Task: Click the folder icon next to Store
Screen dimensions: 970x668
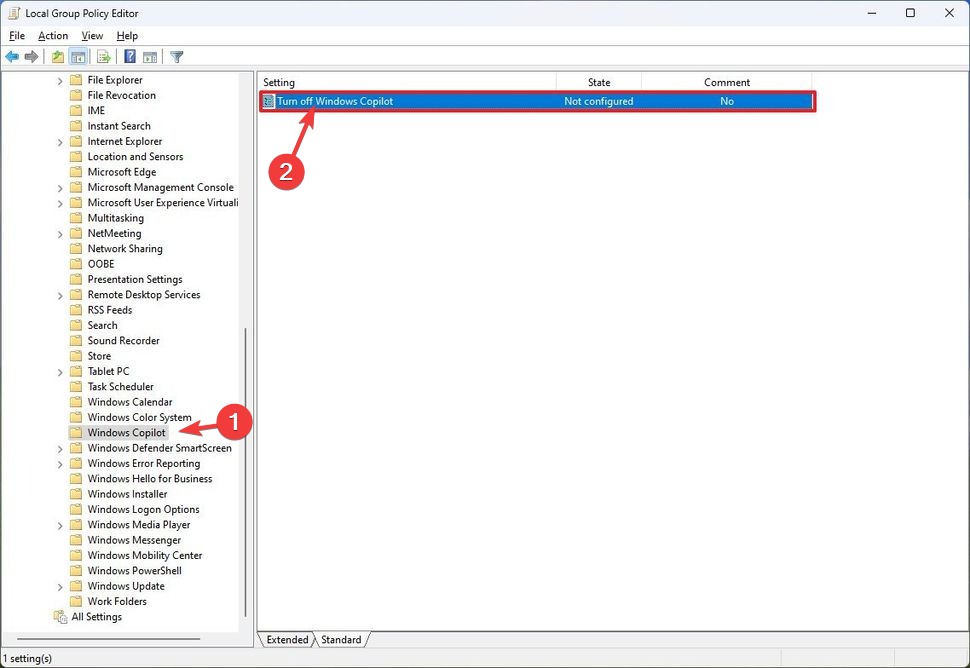Action: (75, 356)
